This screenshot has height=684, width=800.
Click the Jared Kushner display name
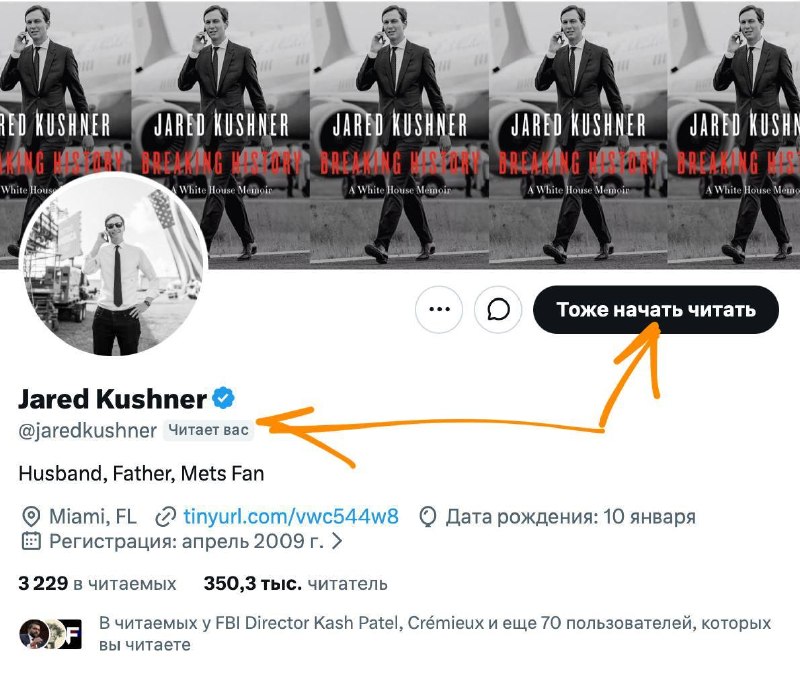(x=112, y=399)
